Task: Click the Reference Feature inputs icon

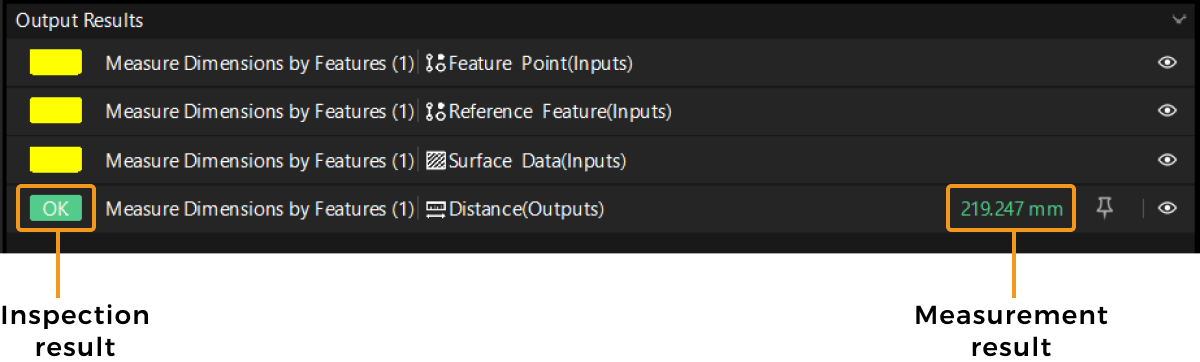Action: click(x=435, y=112)
